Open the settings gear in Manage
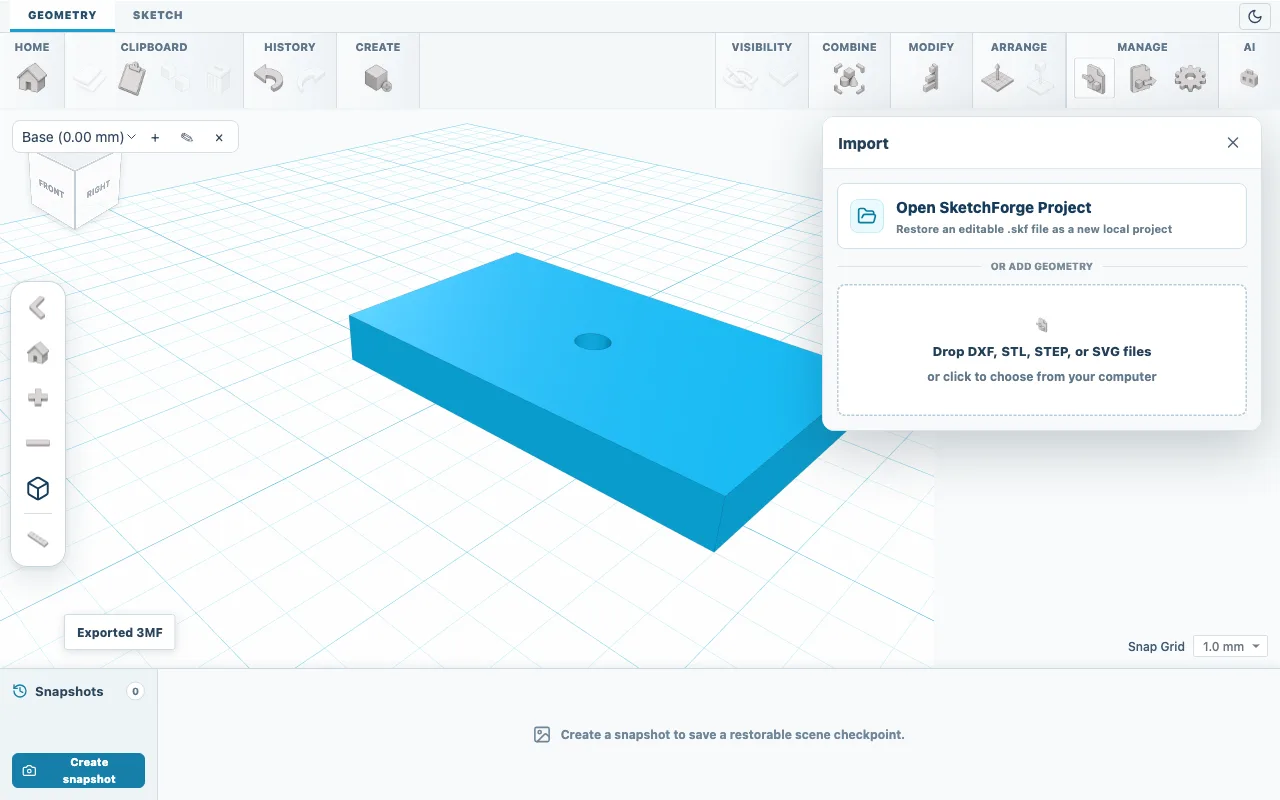 (x=1190, y=78)
